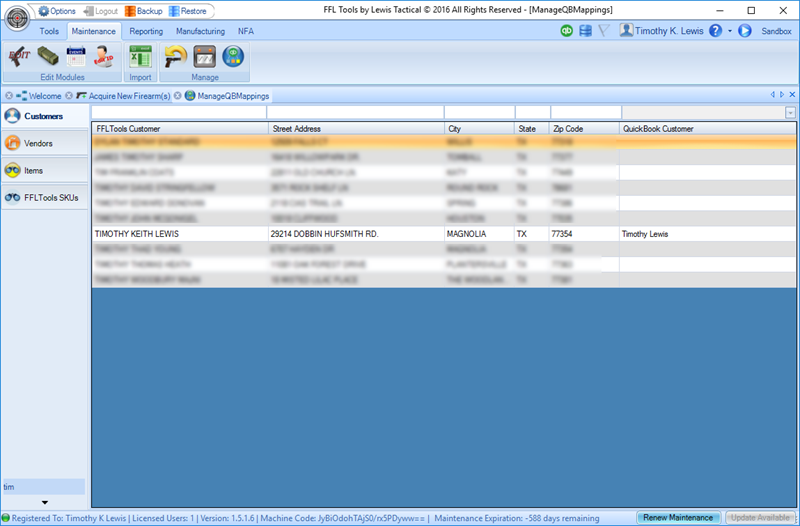This screenshot has height=526, width=800.
Task: Switch to the Welcome document tab
Action: coord(38,95)
